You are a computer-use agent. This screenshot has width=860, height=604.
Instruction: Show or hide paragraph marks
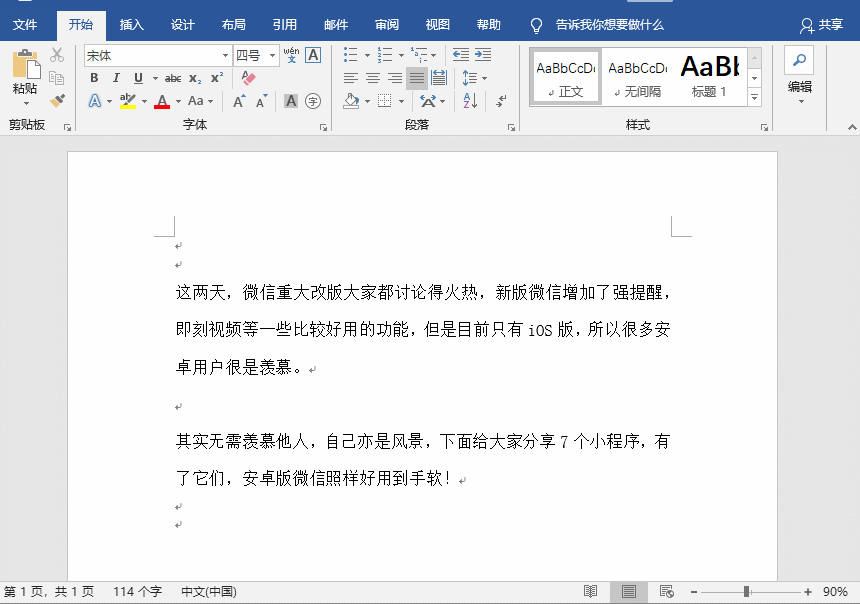(x=501, y=101)
